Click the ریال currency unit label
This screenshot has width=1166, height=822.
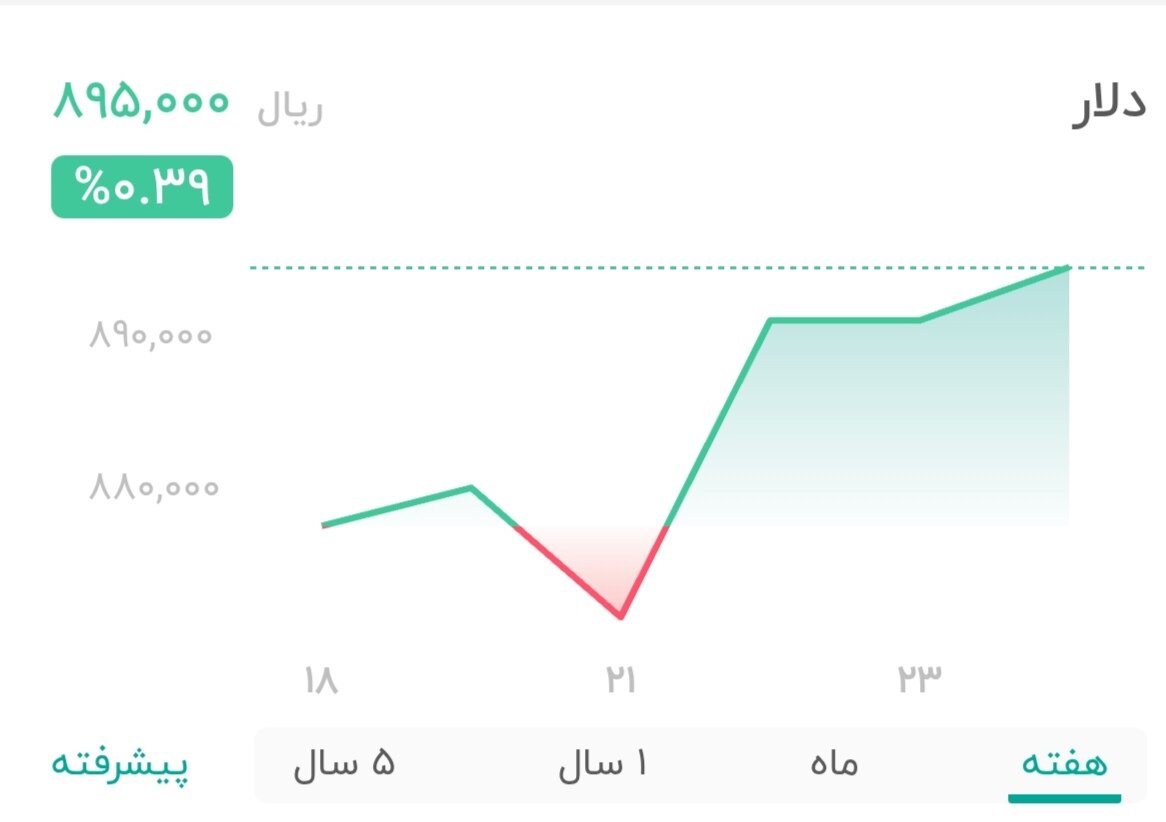tap(292, 110)
